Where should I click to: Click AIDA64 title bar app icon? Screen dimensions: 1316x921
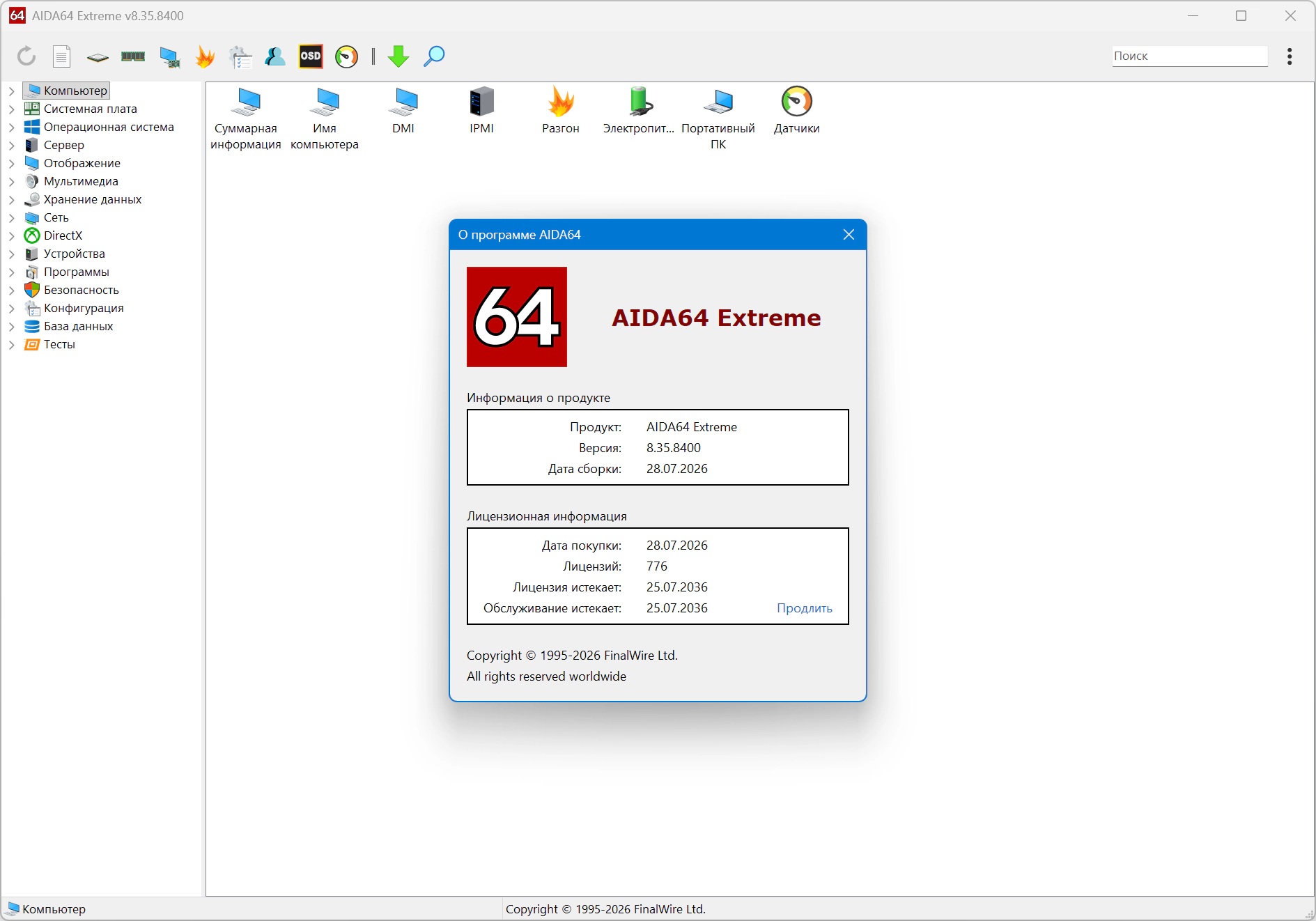(x=17, y=15)
